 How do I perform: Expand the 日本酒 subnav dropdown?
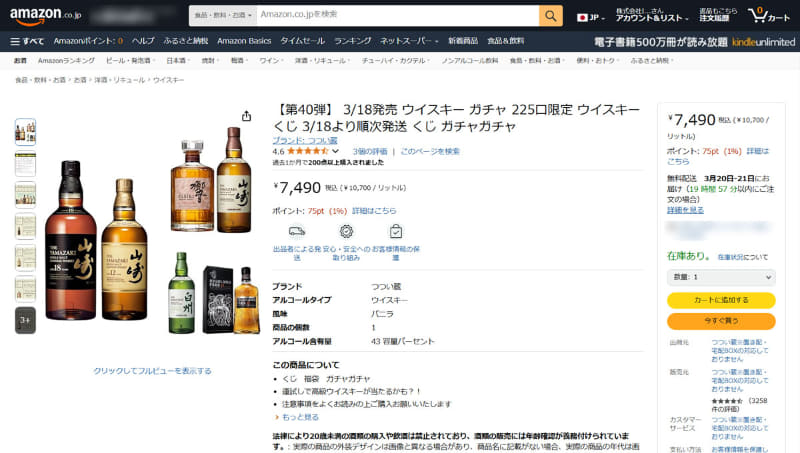178,61
